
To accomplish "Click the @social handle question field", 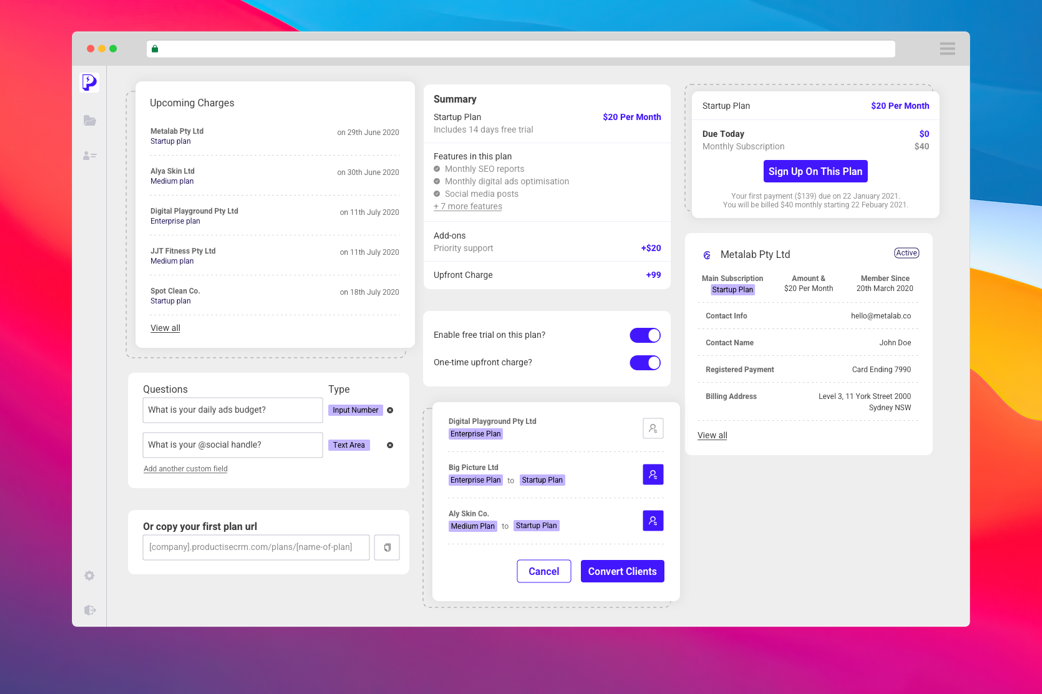I will point(233,445).
